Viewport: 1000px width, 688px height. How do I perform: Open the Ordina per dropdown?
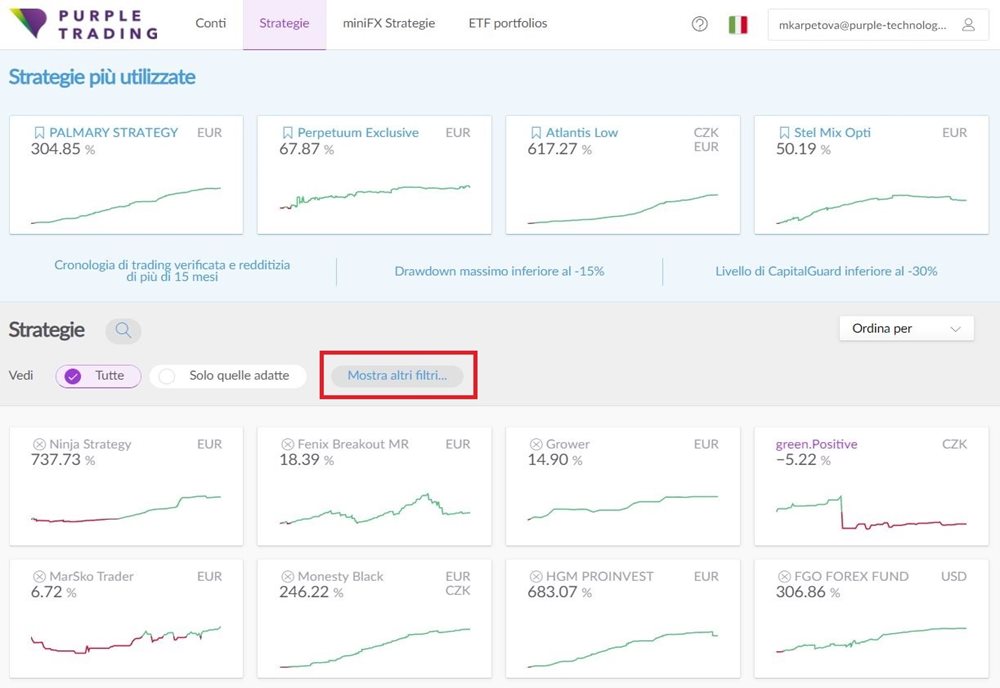click(x=906, y=328)
